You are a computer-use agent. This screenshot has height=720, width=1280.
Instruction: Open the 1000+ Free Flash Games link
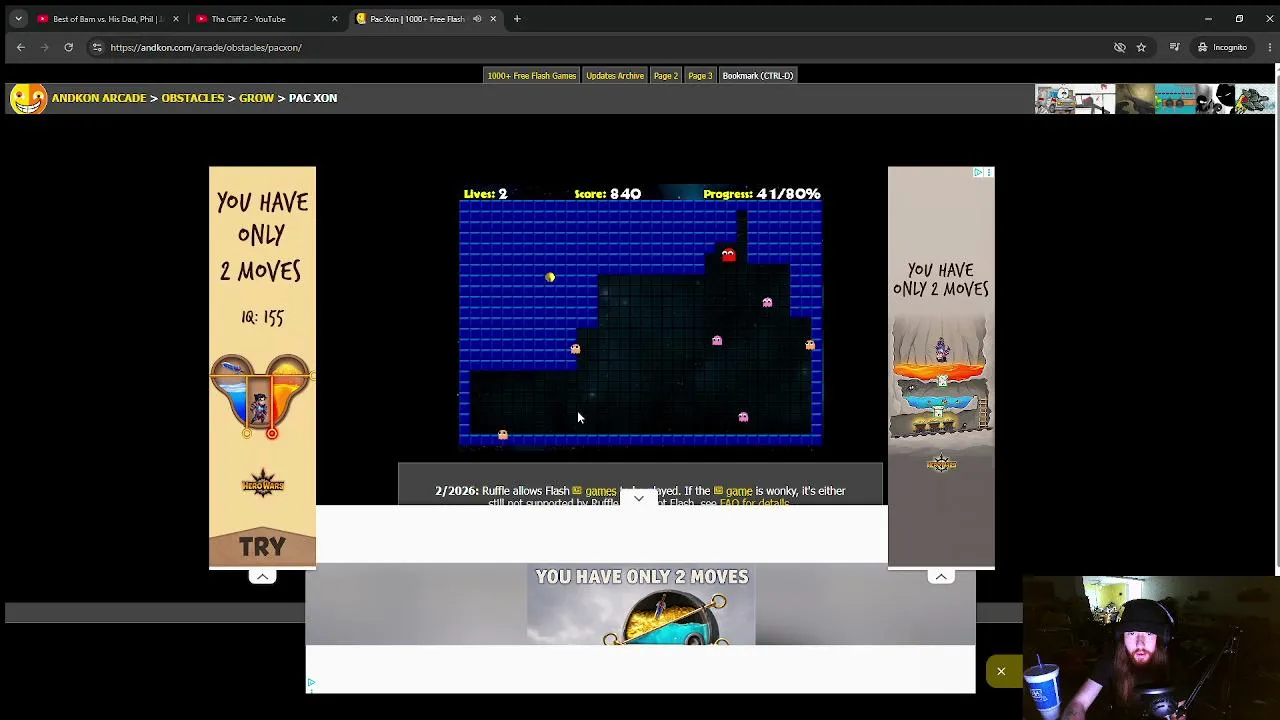point(532,76)
